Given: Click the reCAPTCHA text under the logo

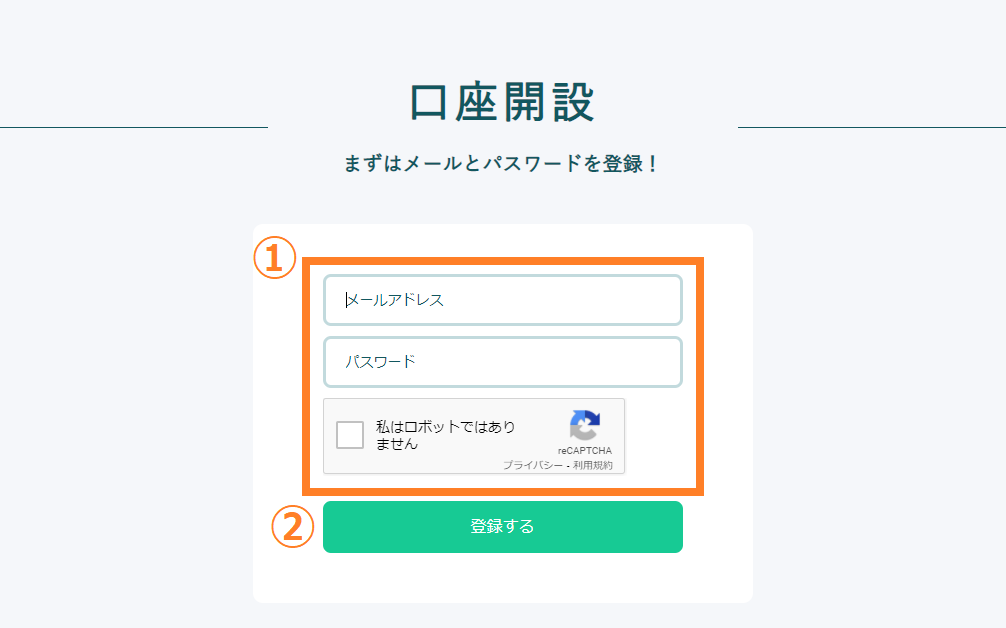Looking at the screenshot, I should 584,450.
